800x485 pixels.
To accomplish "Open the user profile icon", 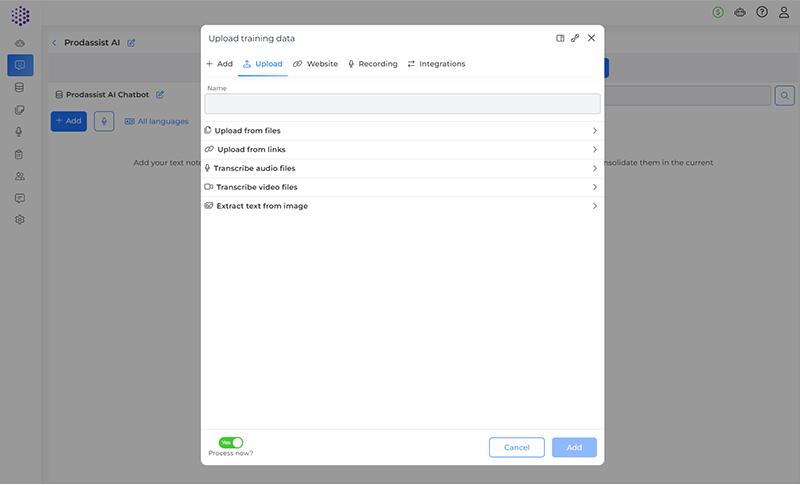I will coord(784,12).
